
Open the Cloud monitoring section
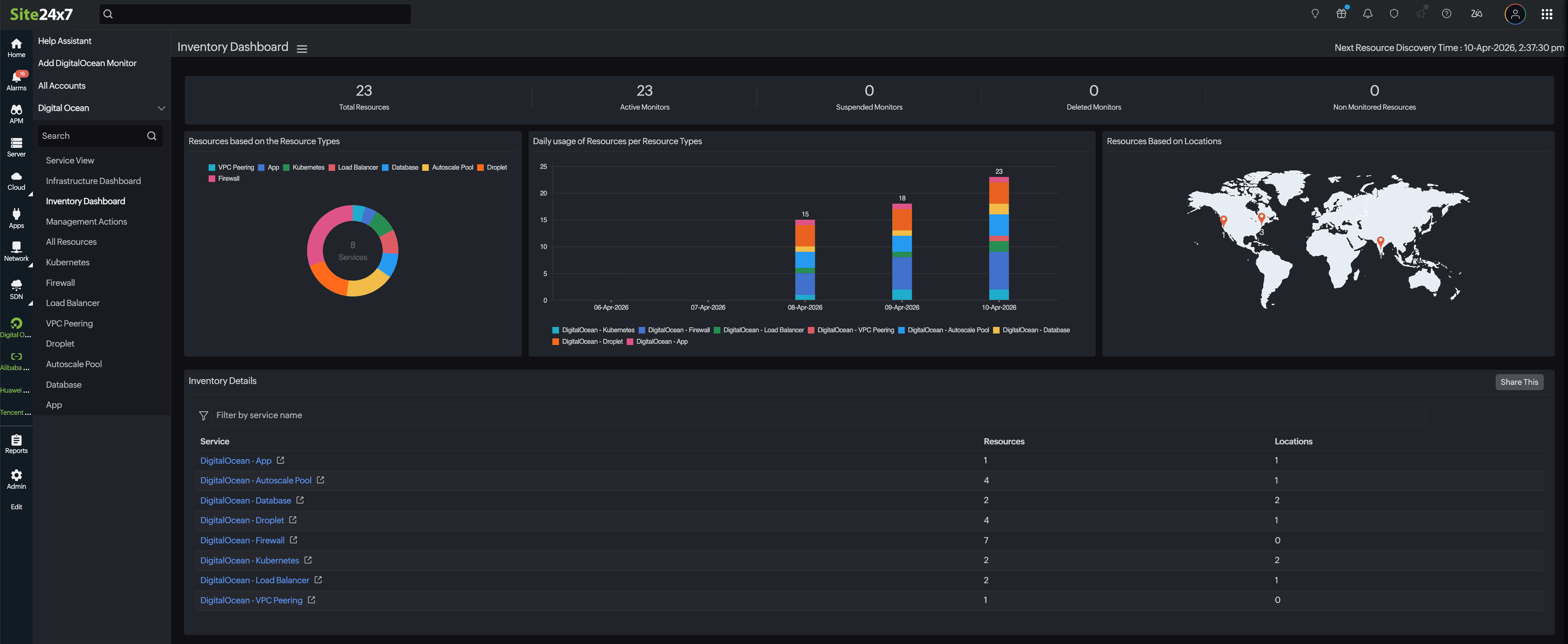(x=16, y=180)
